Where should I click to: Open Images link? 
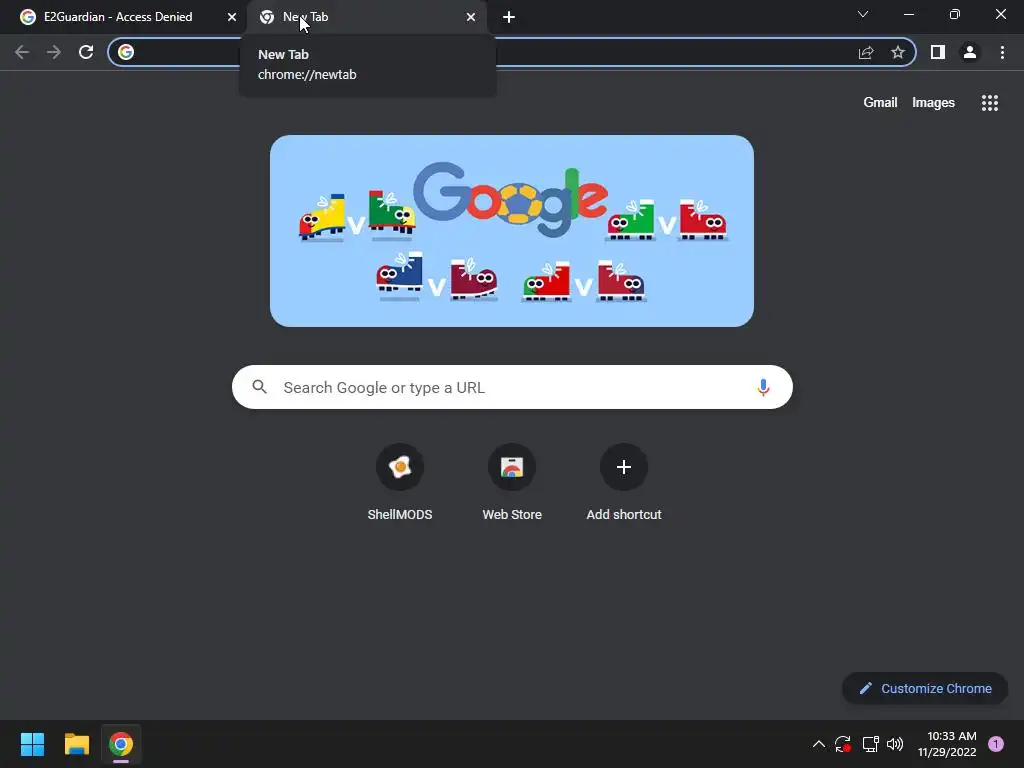933,103
